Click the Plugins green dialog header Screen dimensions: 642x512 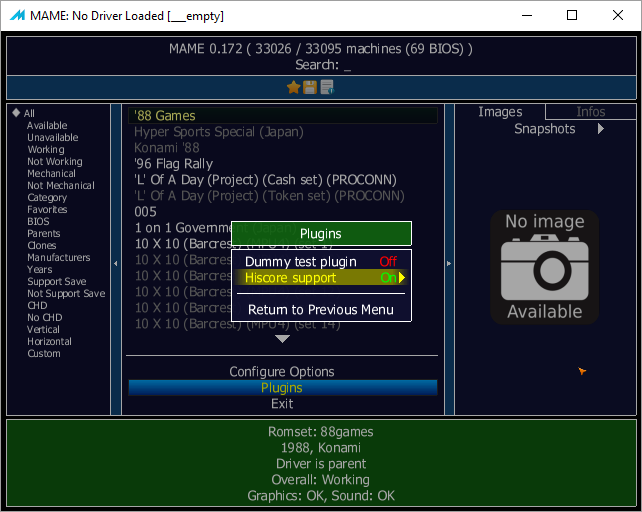tap(321, 233)
